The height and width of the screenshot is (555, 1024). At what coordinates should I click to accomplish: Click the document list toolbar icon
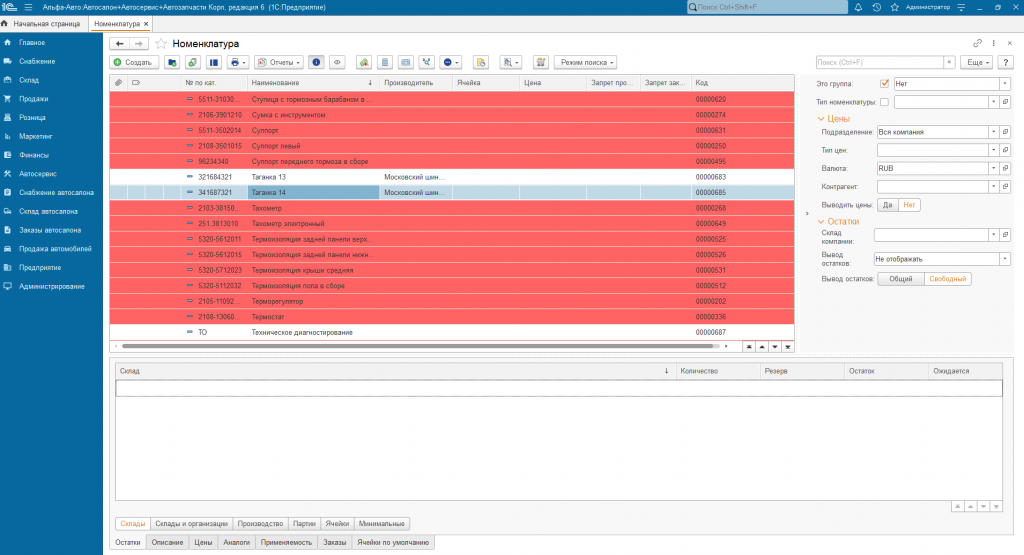point(385,63)
